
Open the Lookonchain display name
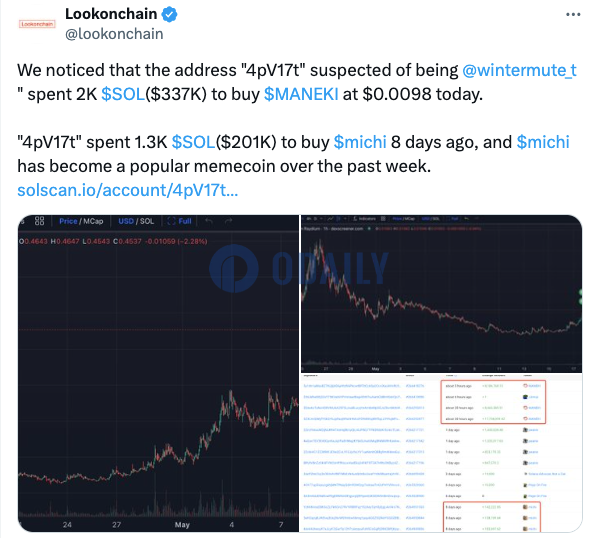coord(111,14)
